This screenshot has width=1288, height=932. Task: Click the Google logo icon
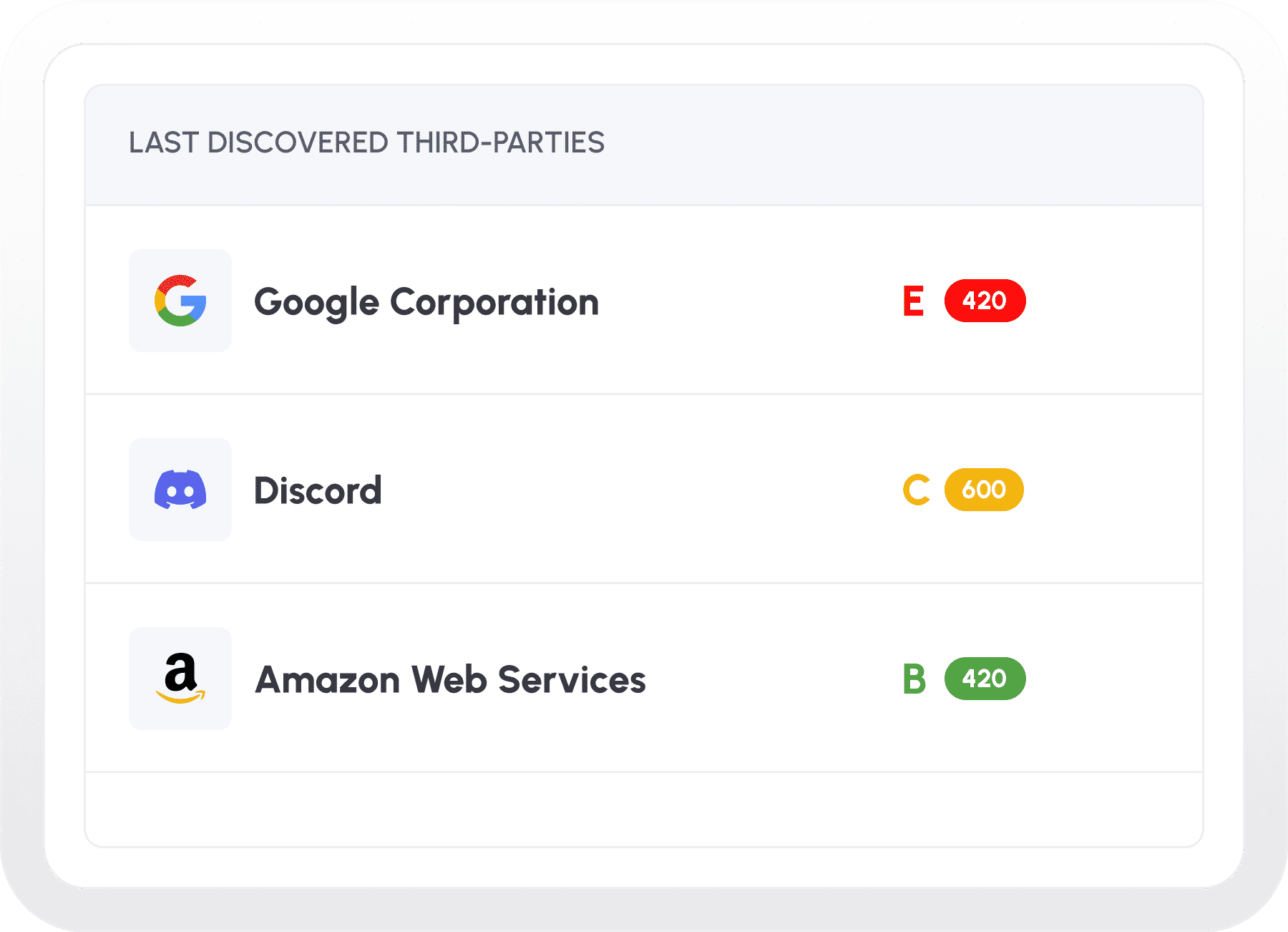coord(180,301)
